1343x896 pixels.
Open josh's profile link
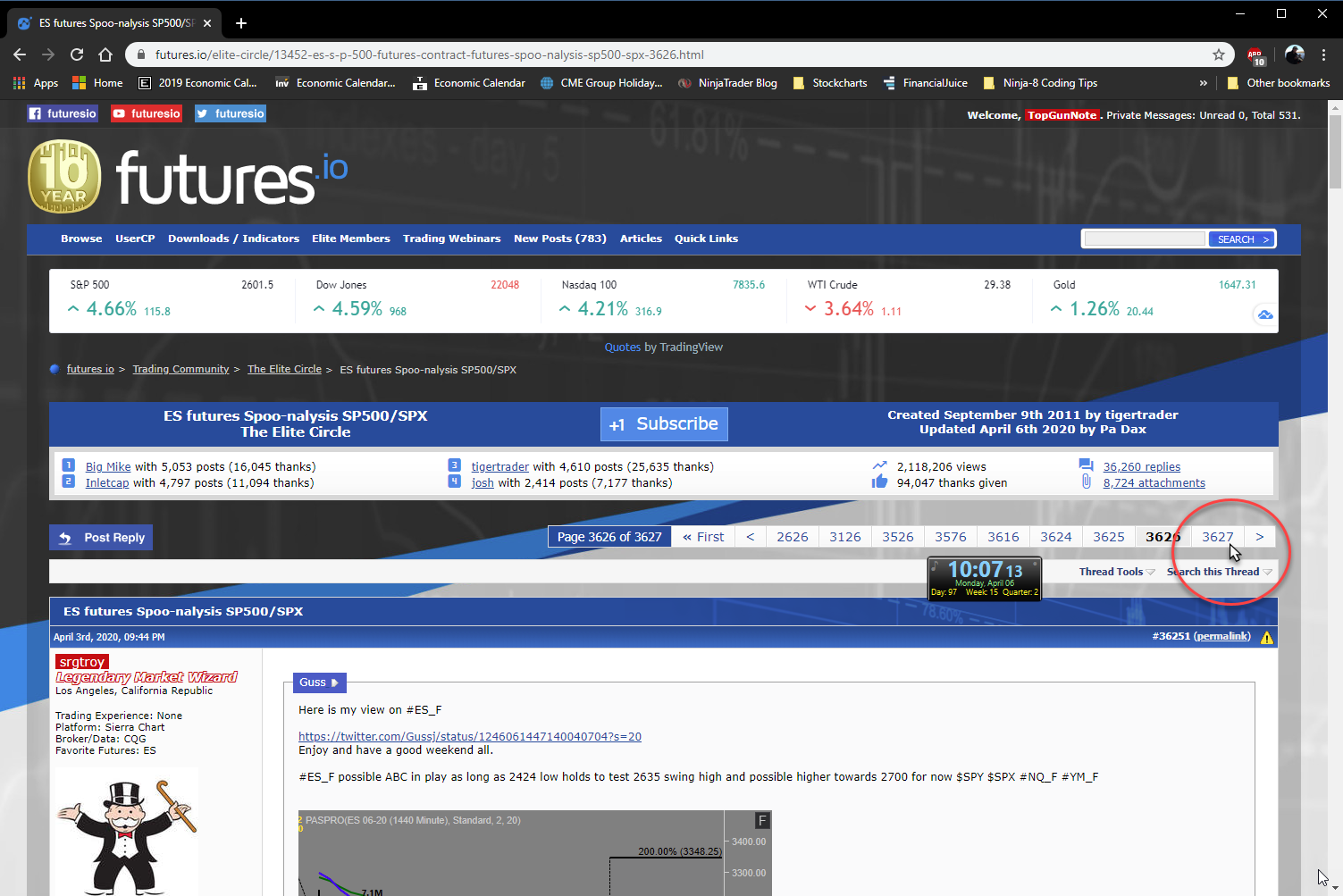point(483,483)
